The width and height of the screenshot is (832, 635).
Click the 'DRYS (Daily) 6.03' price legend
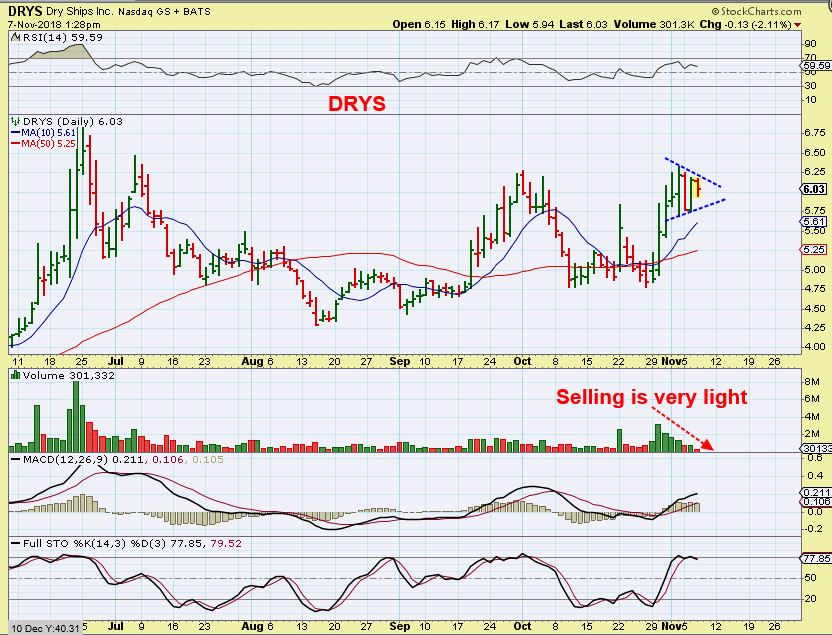73,121
